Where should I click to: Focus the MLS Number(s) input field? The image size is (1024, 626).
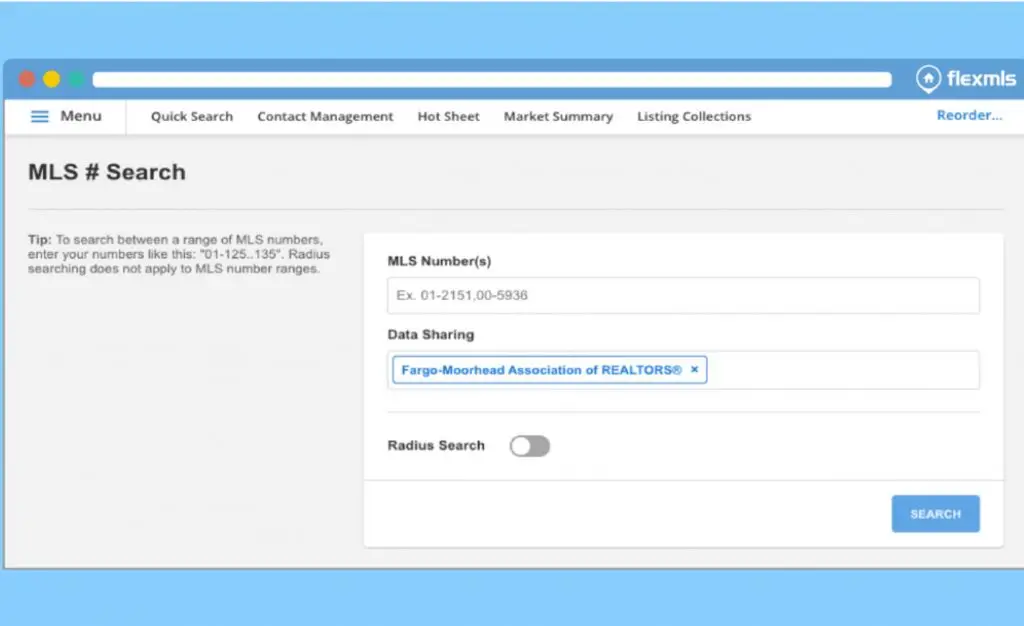[683, 296]
